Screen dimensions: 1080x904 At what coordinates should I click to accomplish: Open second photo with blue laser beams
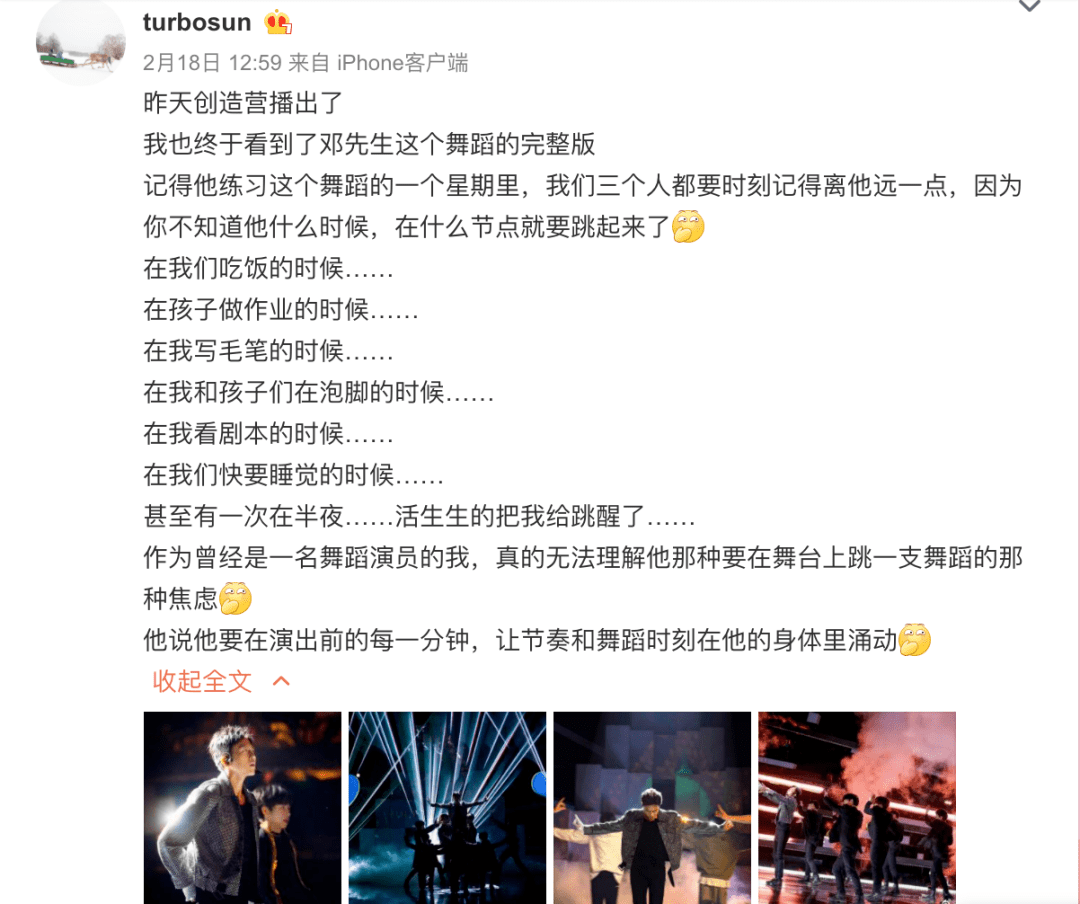[447, 808]
